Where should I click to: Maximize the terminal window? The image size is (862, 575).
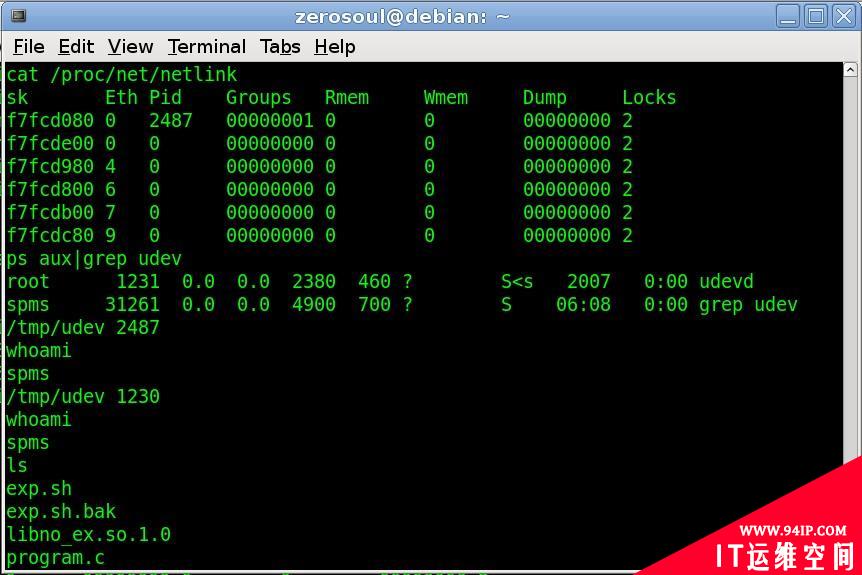tap(815, 16)
